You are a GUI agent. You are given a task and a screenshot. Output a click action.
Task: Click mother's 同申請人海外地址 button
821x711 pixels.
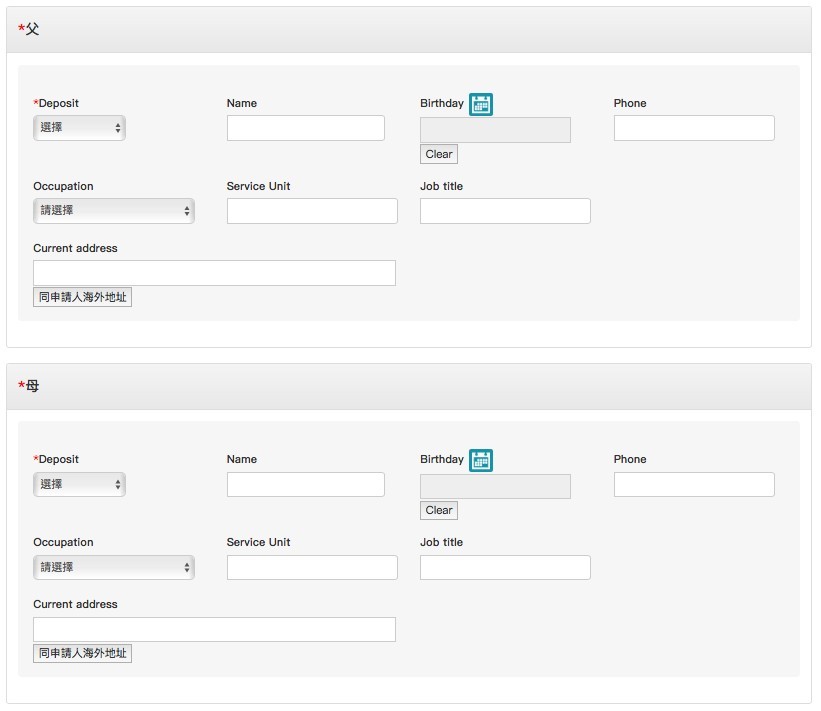click(82, 653)
